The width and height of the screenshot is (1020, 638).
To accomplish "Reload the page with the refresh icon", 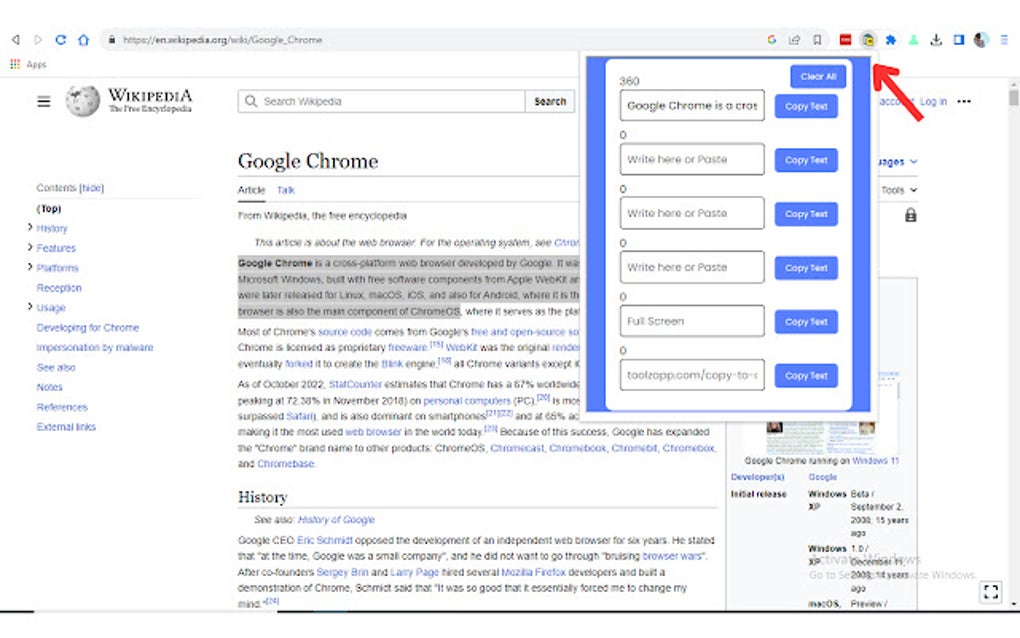I will click(61, 39).
